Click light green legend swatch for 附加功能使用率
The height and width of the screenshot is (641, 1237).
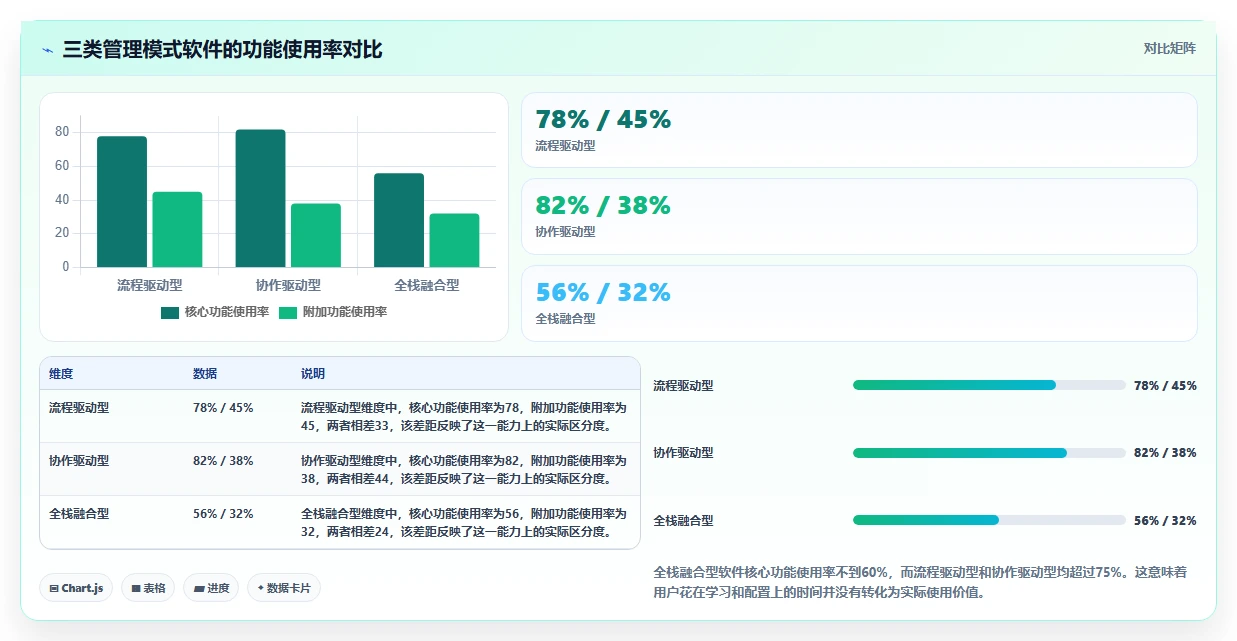tap(288, 312)
